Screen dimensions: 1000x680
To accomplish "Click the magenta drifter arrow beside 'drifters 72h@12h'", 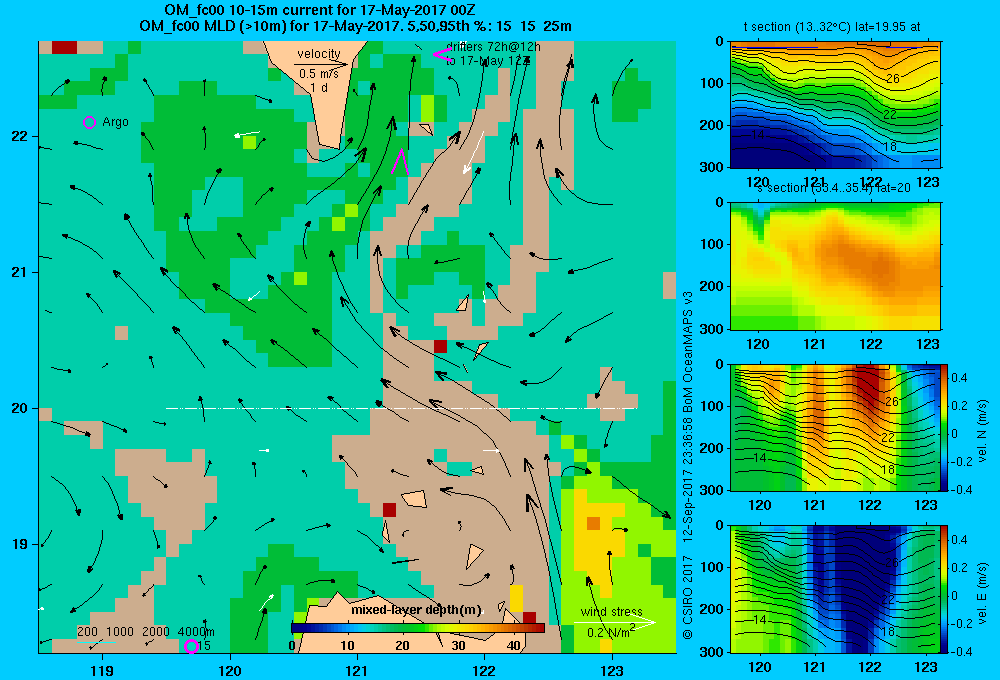I will 443,55.
